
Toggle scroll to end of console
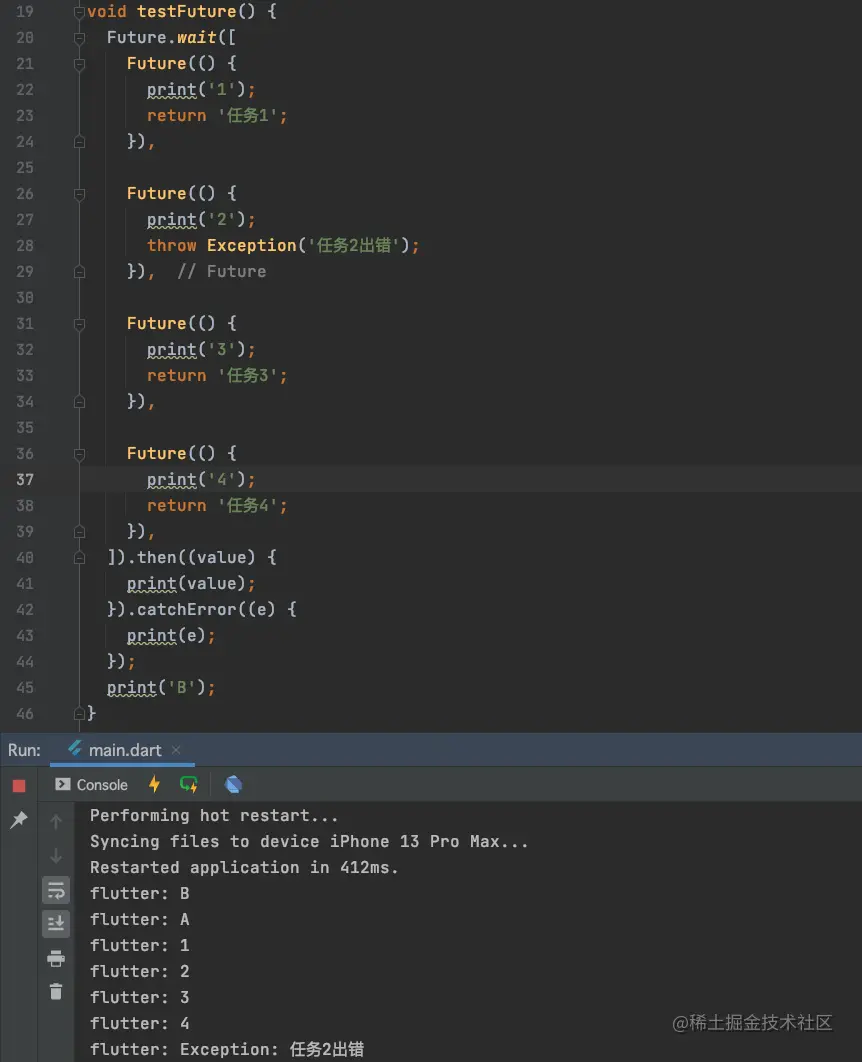(56, 923)
